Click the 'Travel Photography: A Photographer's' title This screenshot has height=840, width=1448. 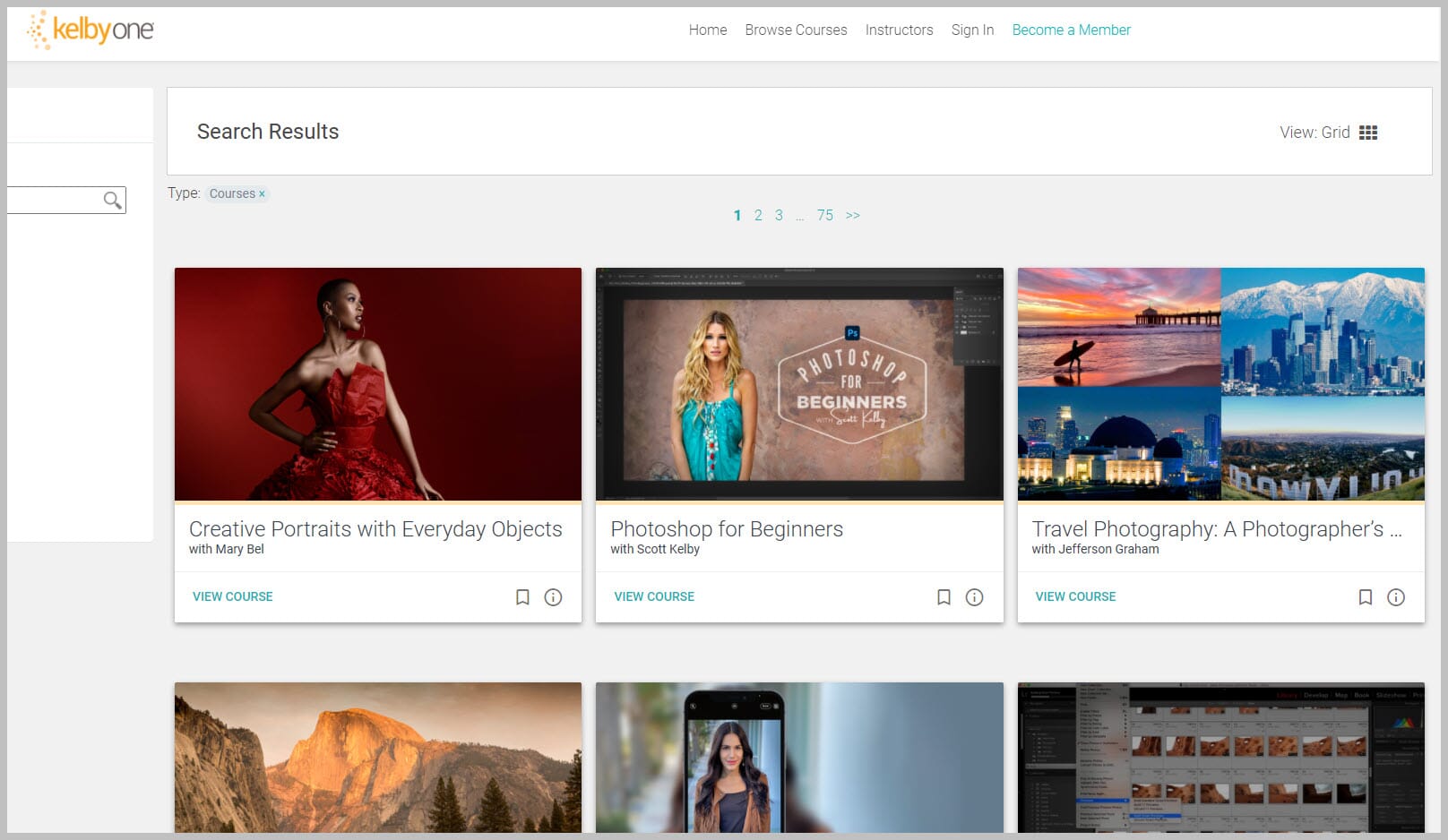coord(1217,529)
